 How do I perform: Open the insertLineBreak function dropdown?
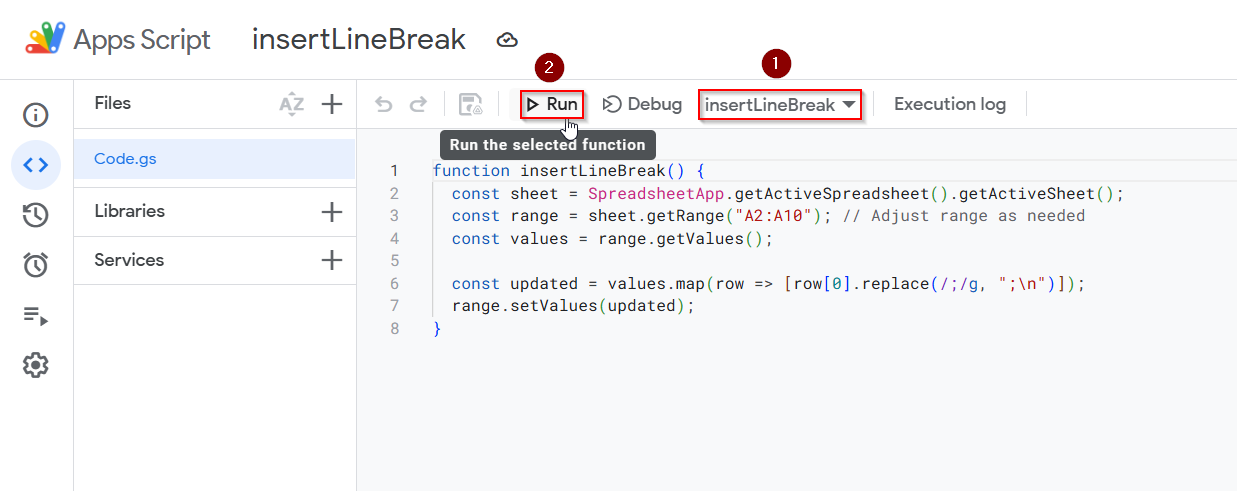point(780,104)
